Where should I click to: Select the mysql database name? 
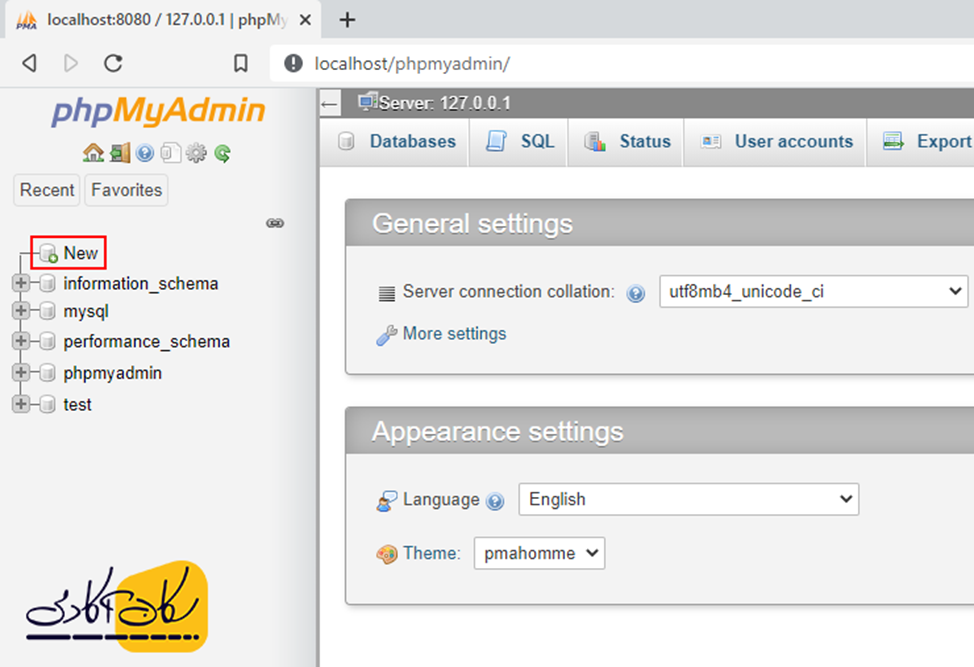pyautogui.click(x=86, y=311)
